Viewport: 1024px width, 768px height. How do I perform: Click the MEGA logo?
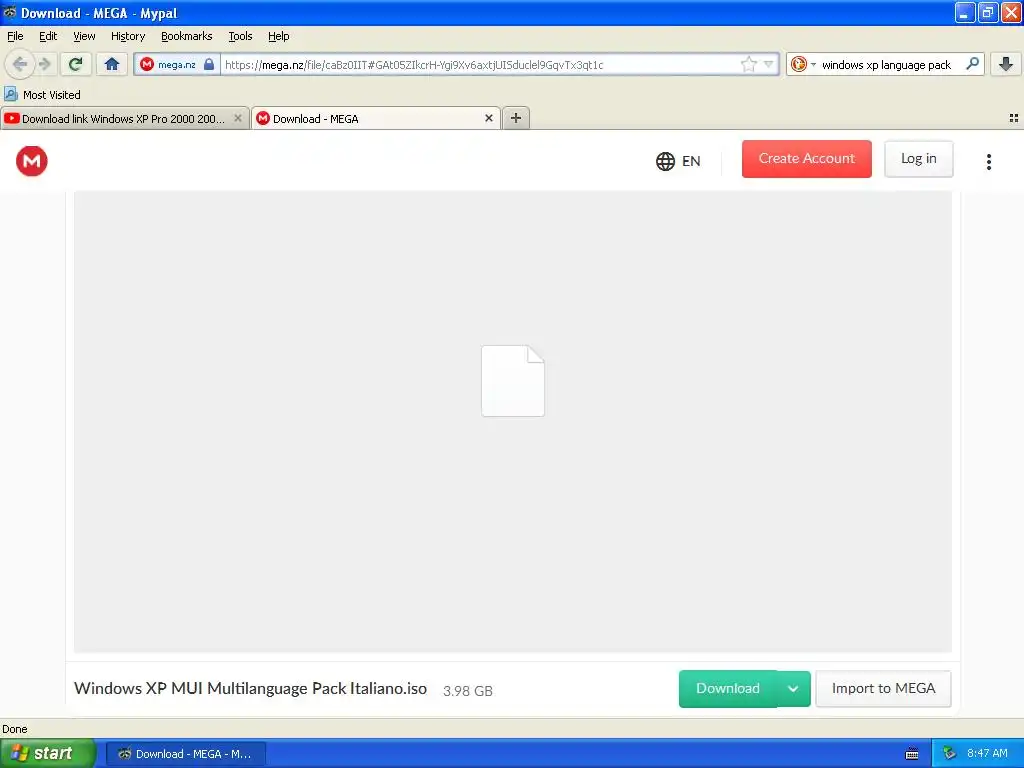(x=32, y=161)
